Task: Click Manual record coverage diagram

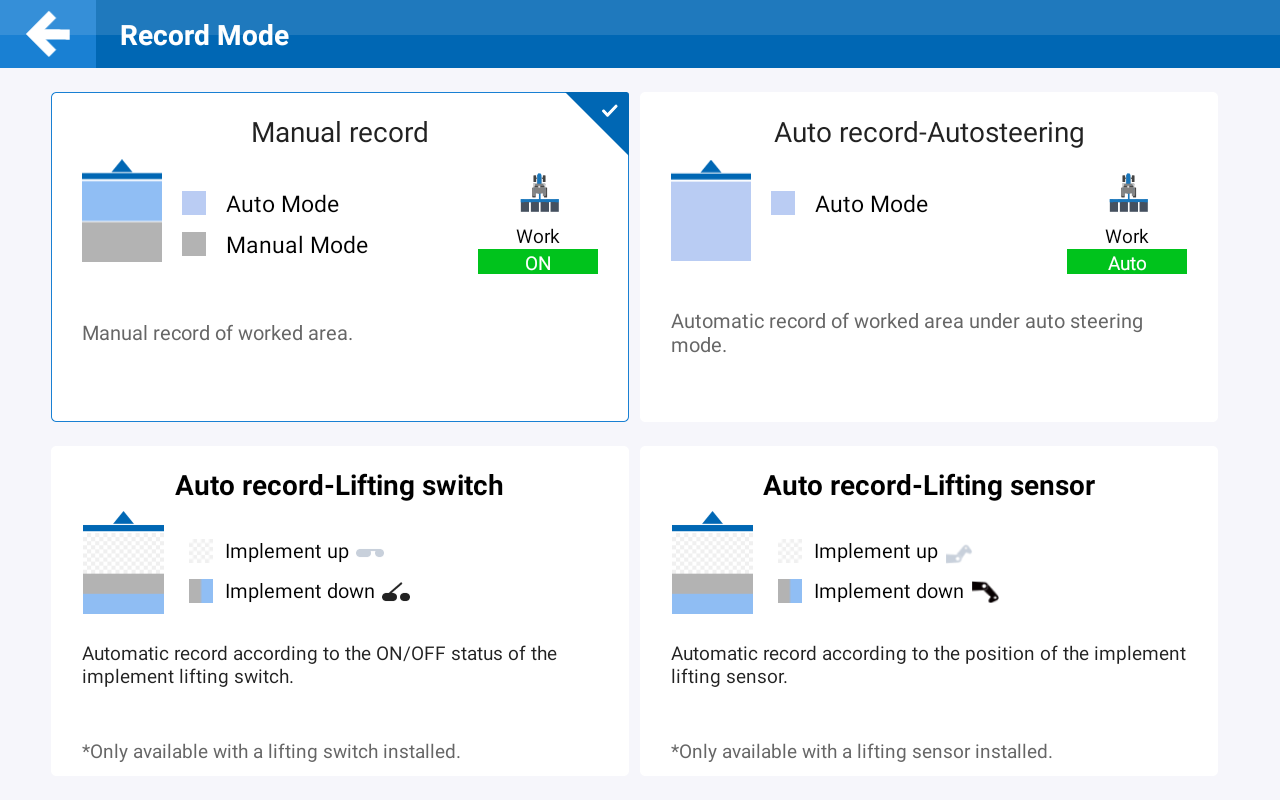Action: pos(122,211)
